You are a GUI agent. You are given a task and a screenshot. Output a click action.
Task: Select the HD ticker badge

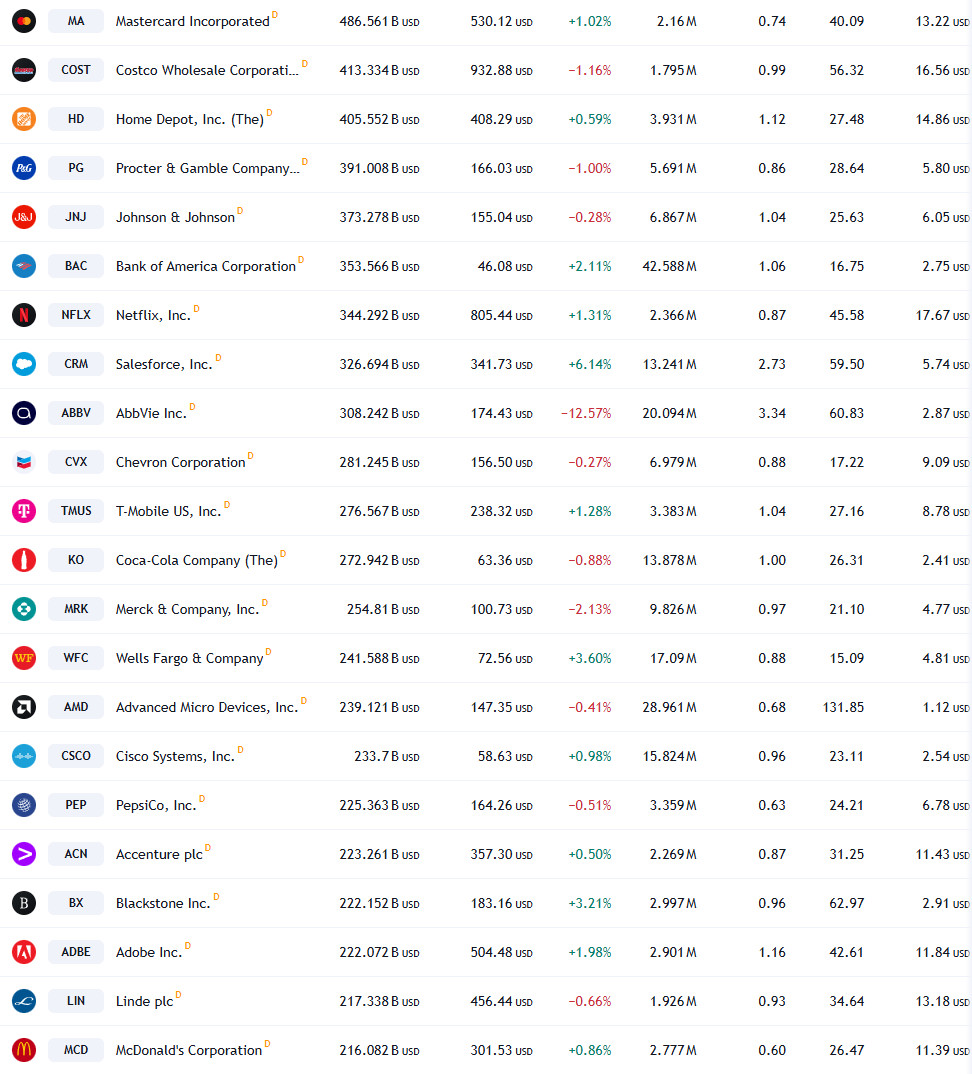point(76,119)
